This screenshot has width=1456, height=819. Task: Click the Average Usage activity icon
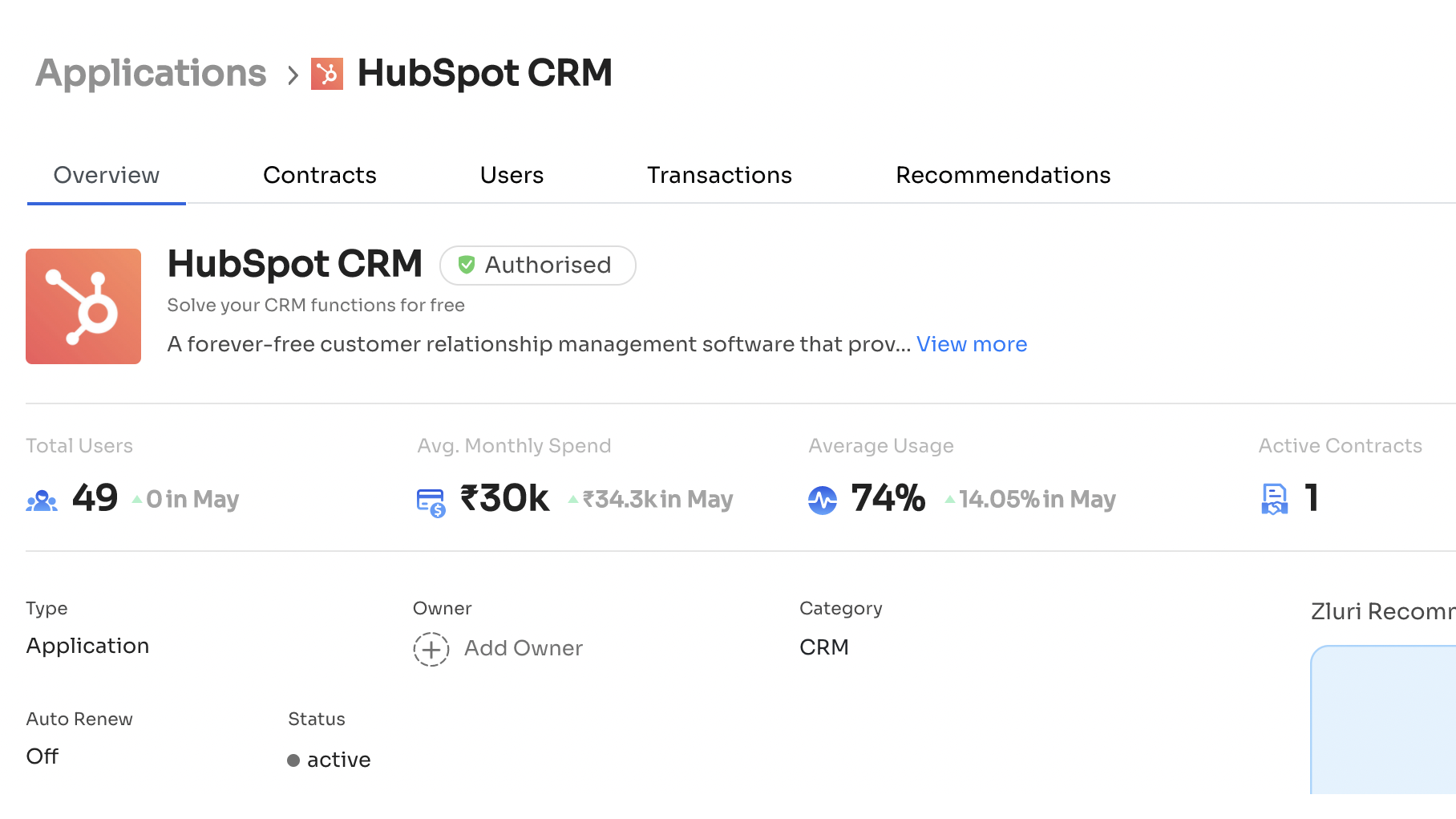(x=823, y=499)
